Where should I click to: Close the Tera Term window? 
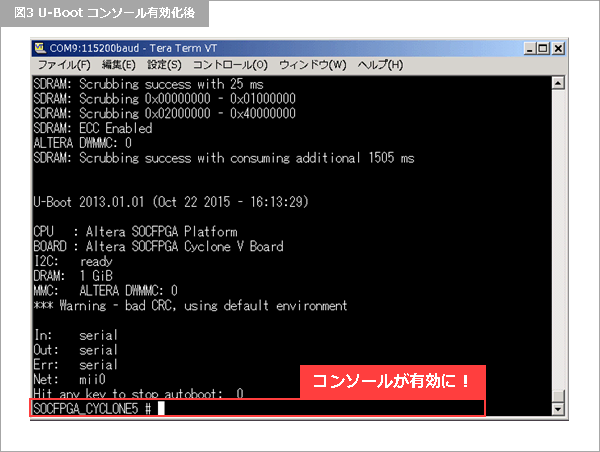tap(558, 49)
